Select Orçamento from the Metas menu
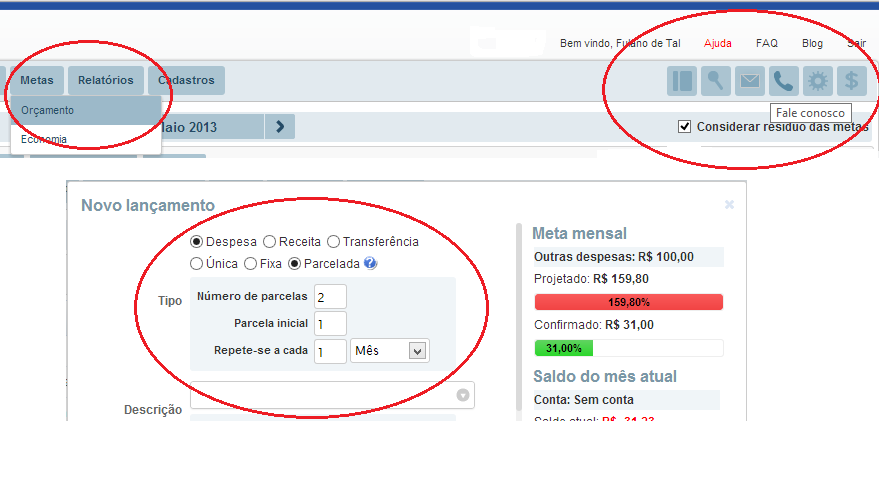 [x=48, y=110]
